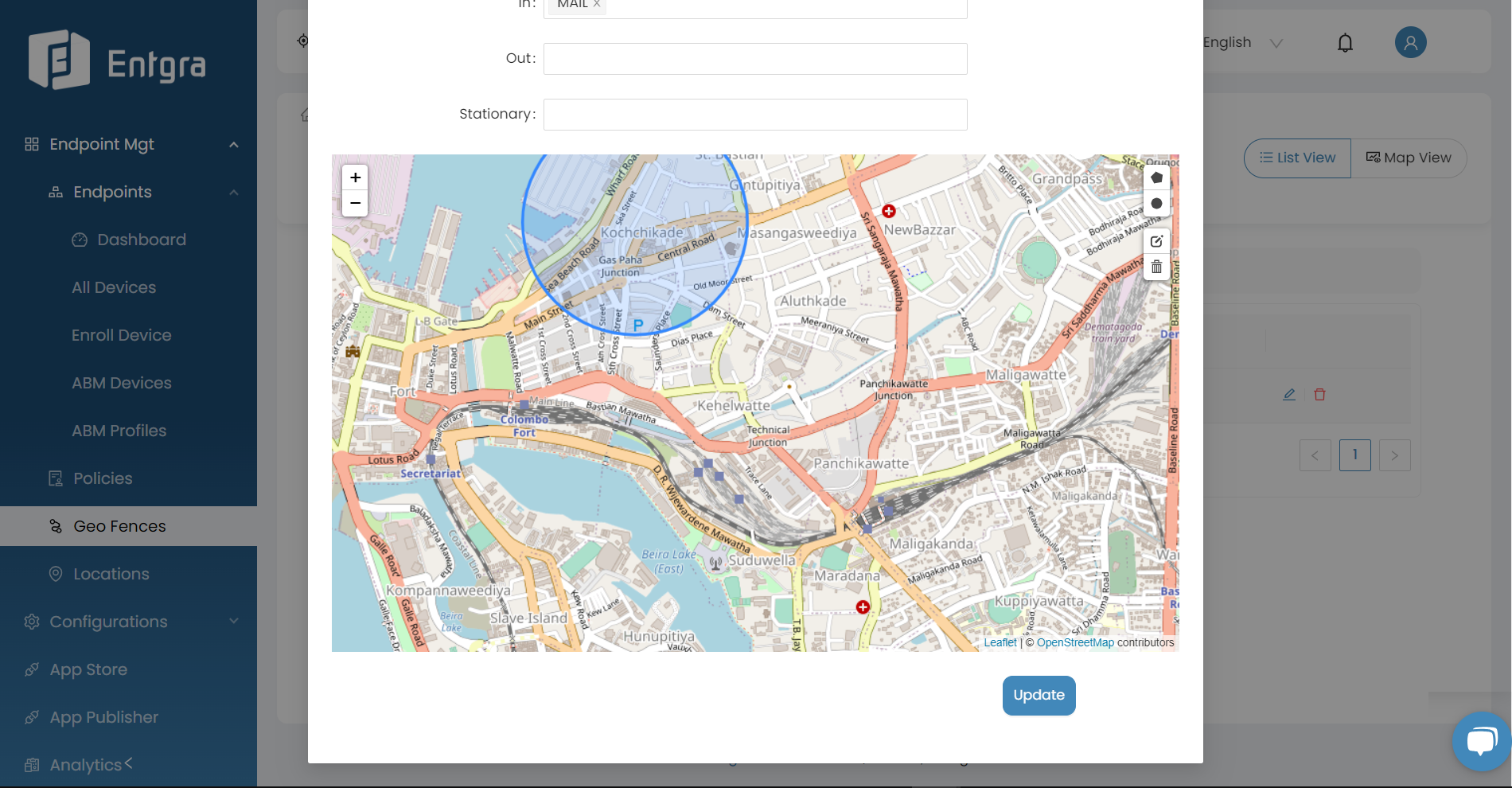Click the Configurations gear icon
1512x788 pixels.
pyautogui.click(x=32, y=622)
